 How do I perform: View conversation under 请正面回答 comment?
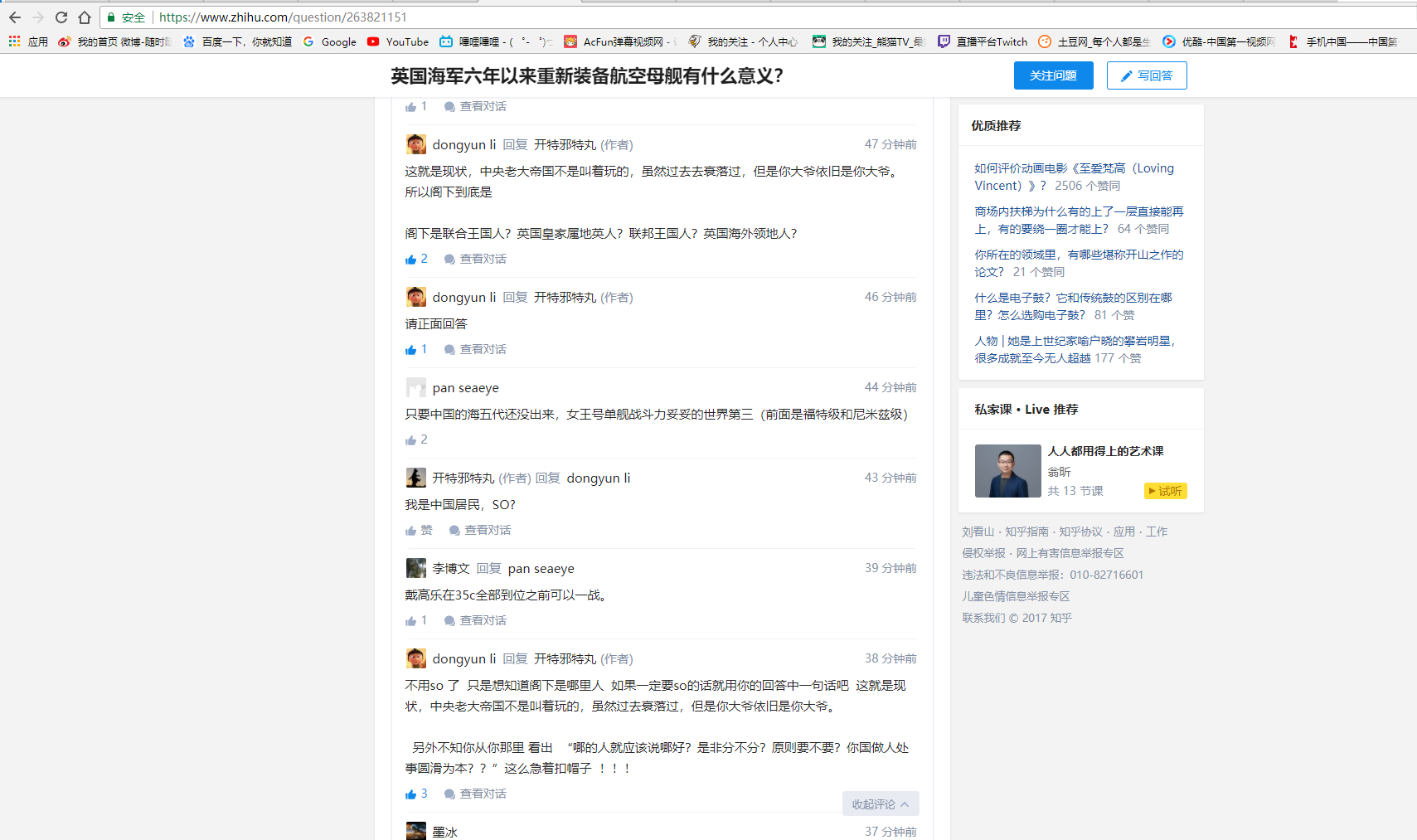click(475, 350)
